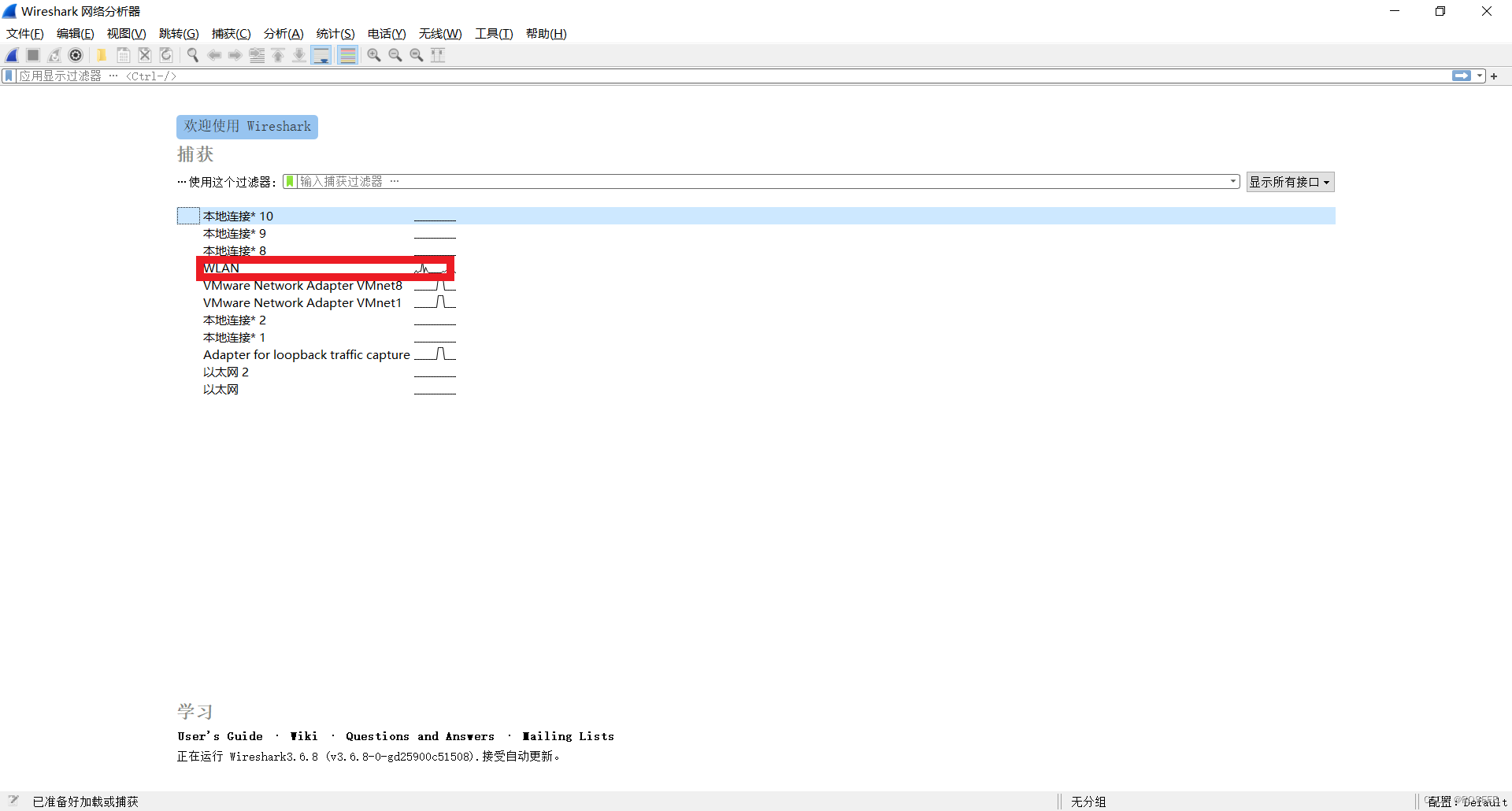Screen dimensions: 1512x811
Task: Select the 以太网 interface
Action: 756,389
